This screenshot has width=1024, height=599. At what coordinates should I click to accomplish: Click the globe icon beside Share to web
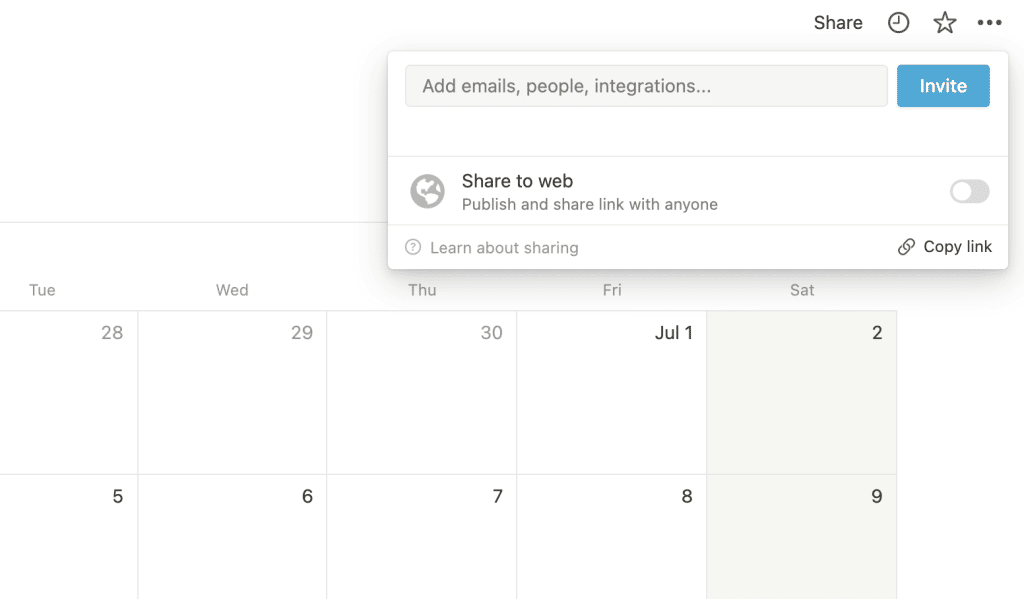[427, 191]
